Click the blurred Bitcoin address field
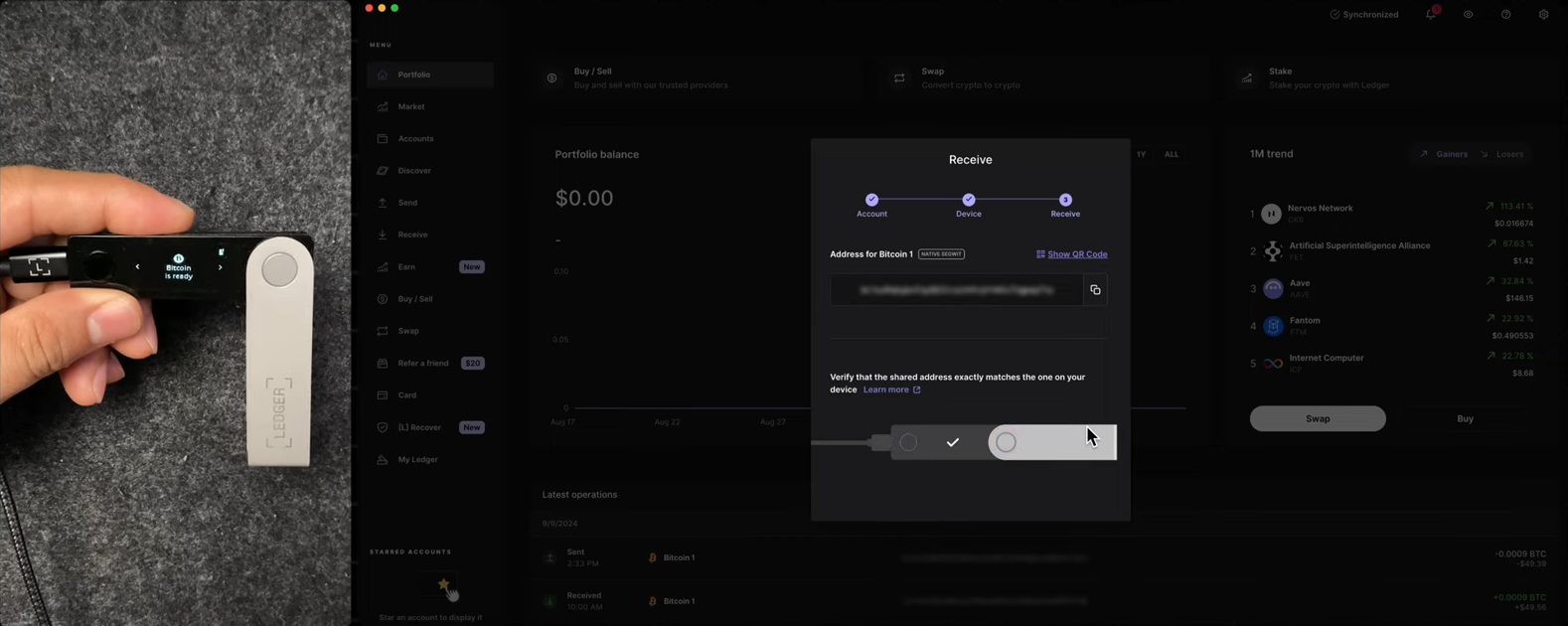 click(x=957, y=290)
